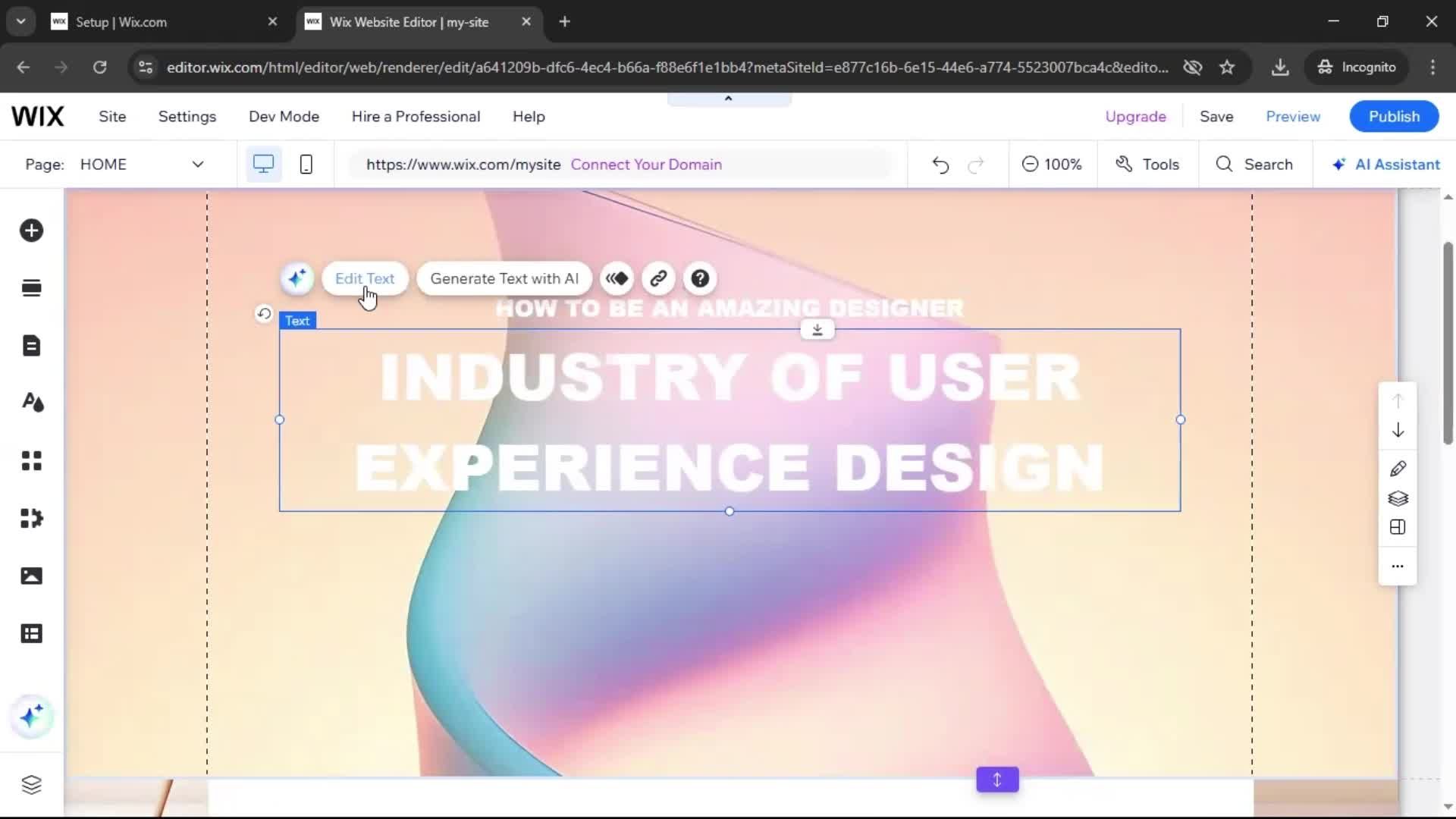Click the vertical scrollbar thumb
This screenshot has width=1456, height=819.
tap(1448, 343)
